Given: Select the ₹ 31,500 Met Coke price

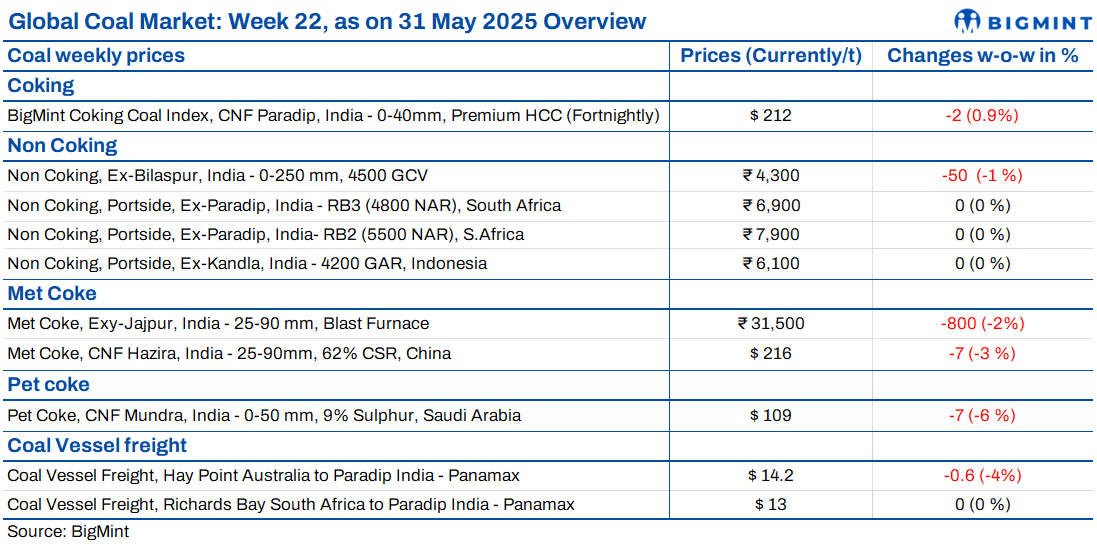Looking at the screenshot, I should pyautogui.click(x=770, y=324).
